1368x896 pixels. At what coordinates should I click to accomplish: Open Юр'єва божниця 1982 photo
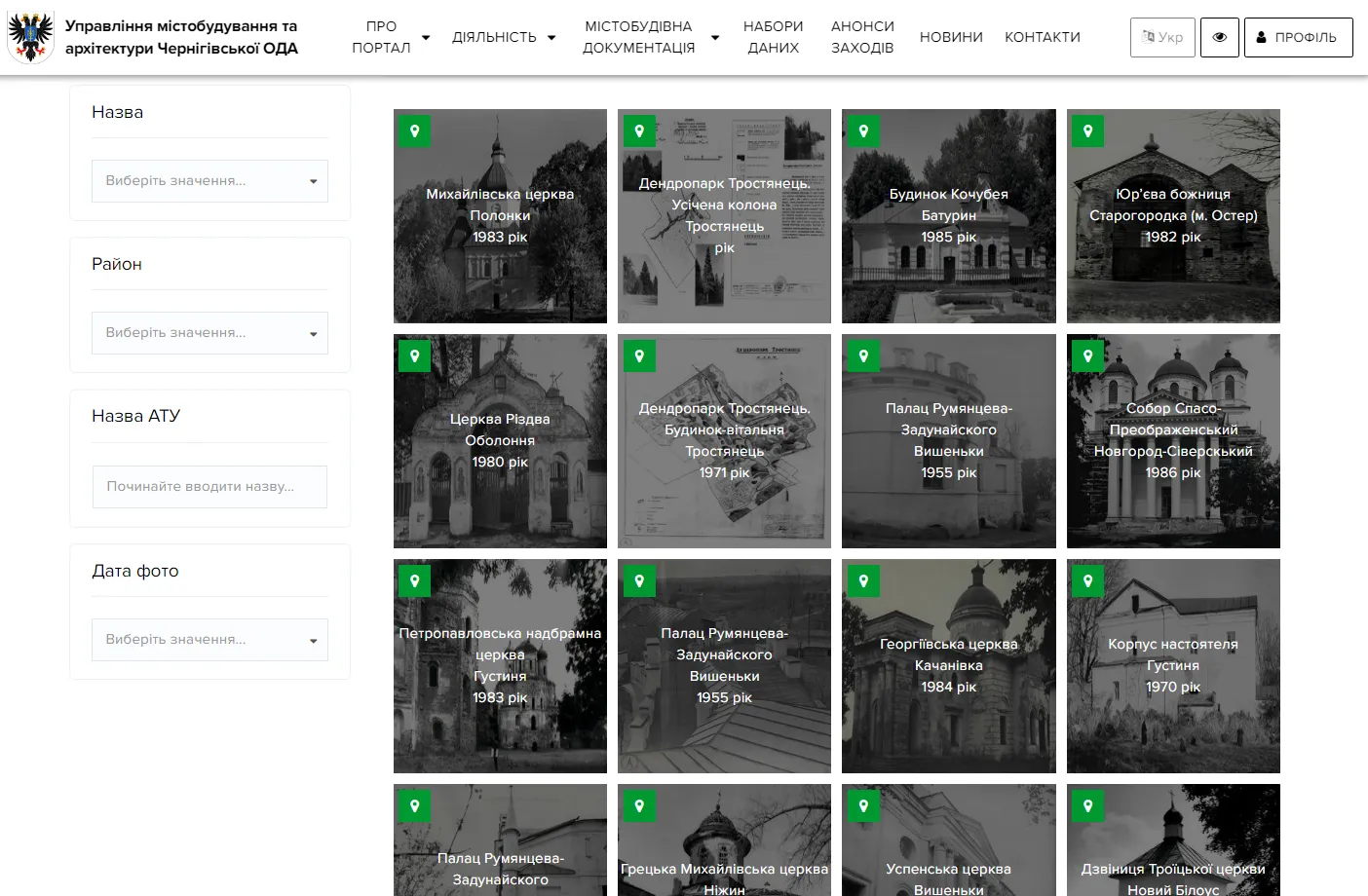coord(1173,216)
